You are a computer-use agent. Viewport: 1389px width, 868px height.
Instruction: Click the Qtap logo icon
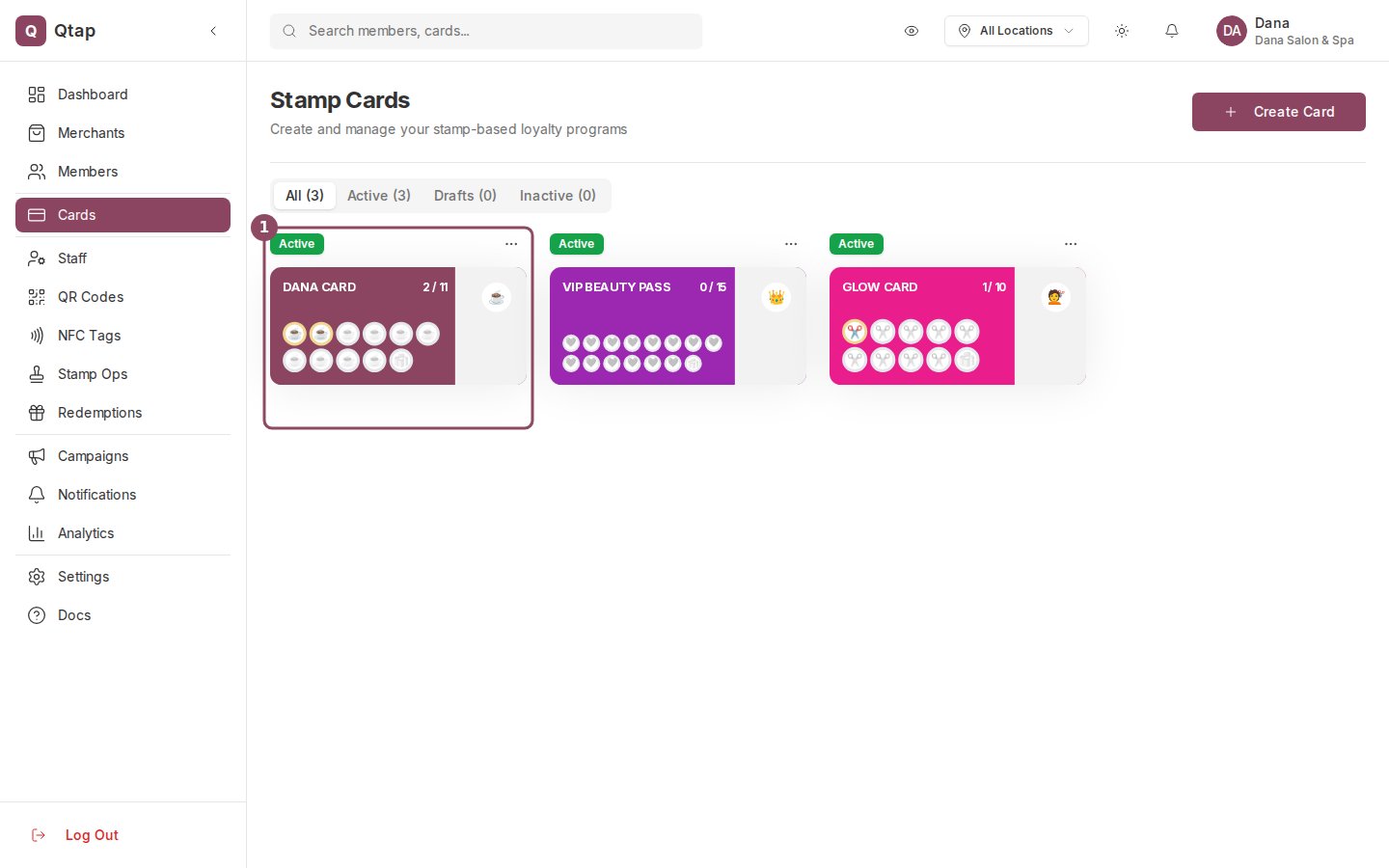coord(31,31)
